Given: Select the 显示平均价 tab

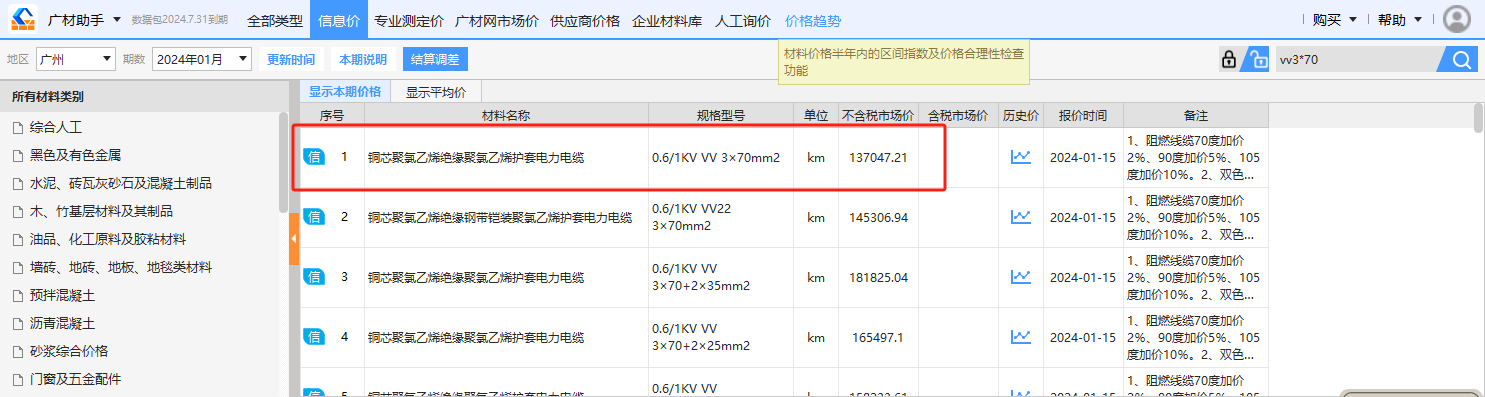Looking at the screenshot, I should tap(436, 92).
